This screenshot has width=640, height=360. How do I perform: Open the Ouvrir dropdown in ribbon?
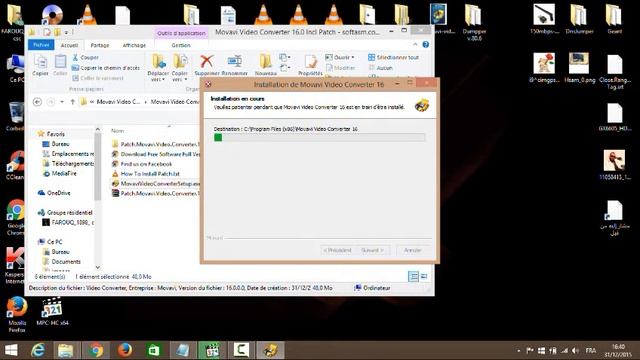coord(340,58)
